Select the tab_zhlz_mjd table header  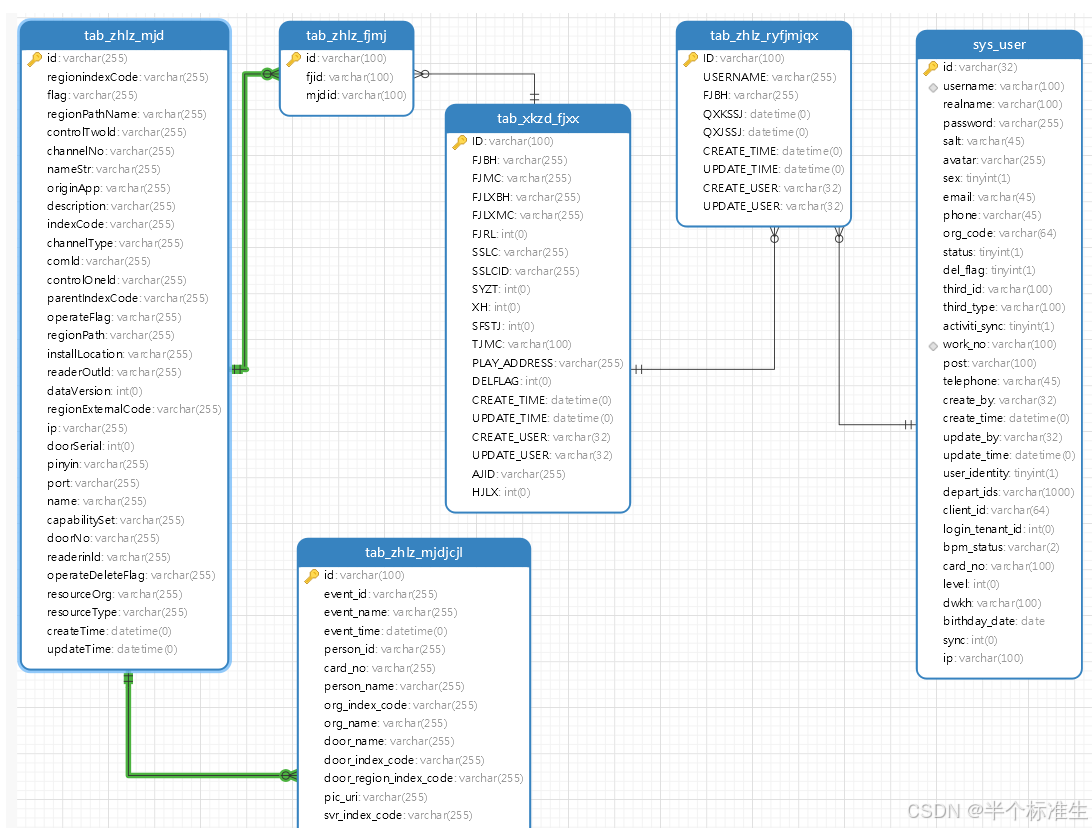(124, 36)
